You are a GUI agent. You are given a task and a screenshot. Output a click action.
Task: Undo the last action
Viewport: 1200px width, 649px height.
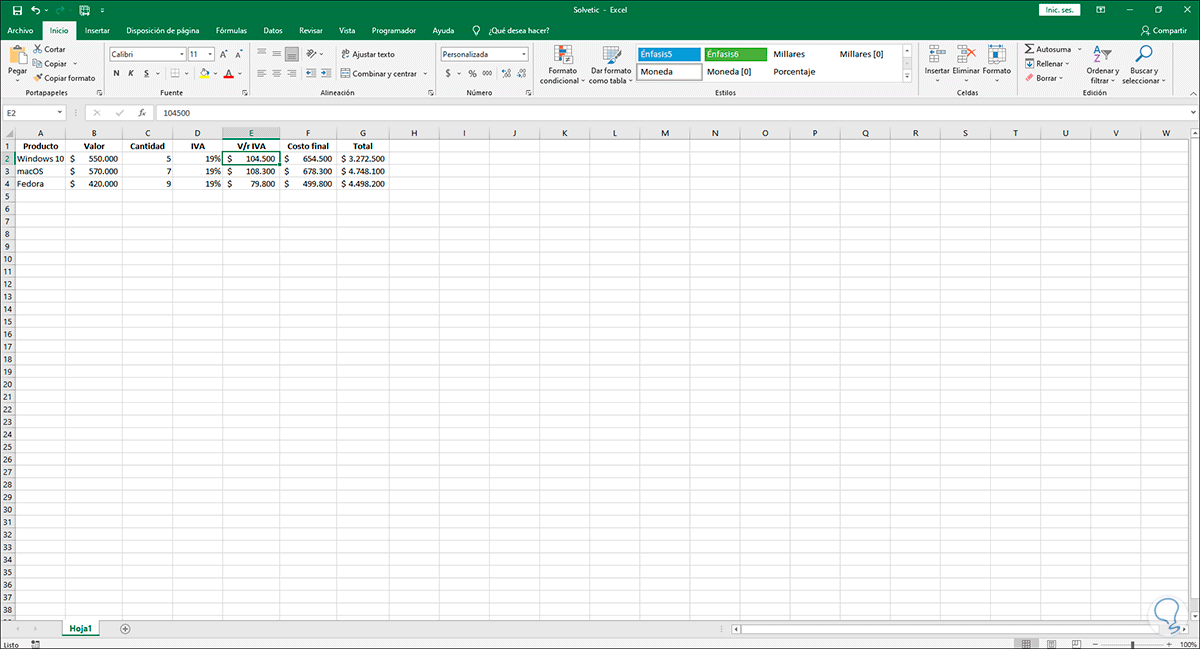35,10
